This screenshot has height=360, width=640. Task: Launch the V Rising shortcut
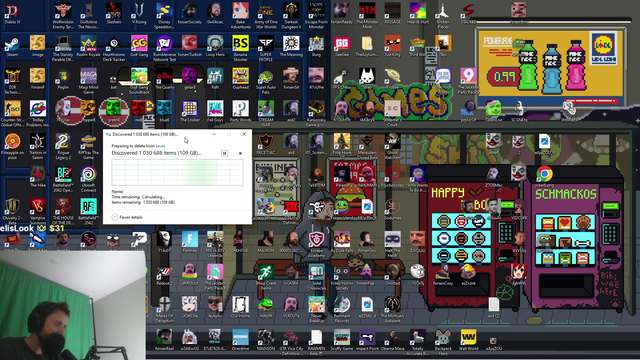coord(139,13)
